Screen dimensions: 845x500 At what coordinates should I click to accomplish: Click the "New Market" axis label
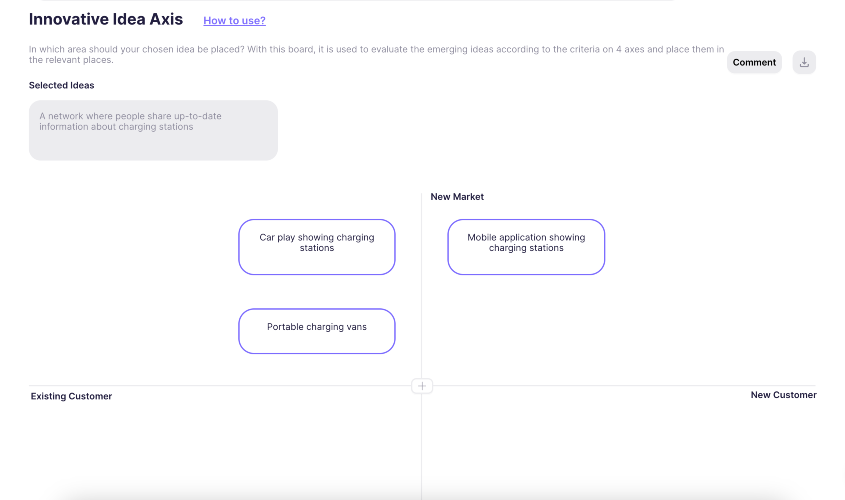457,197
